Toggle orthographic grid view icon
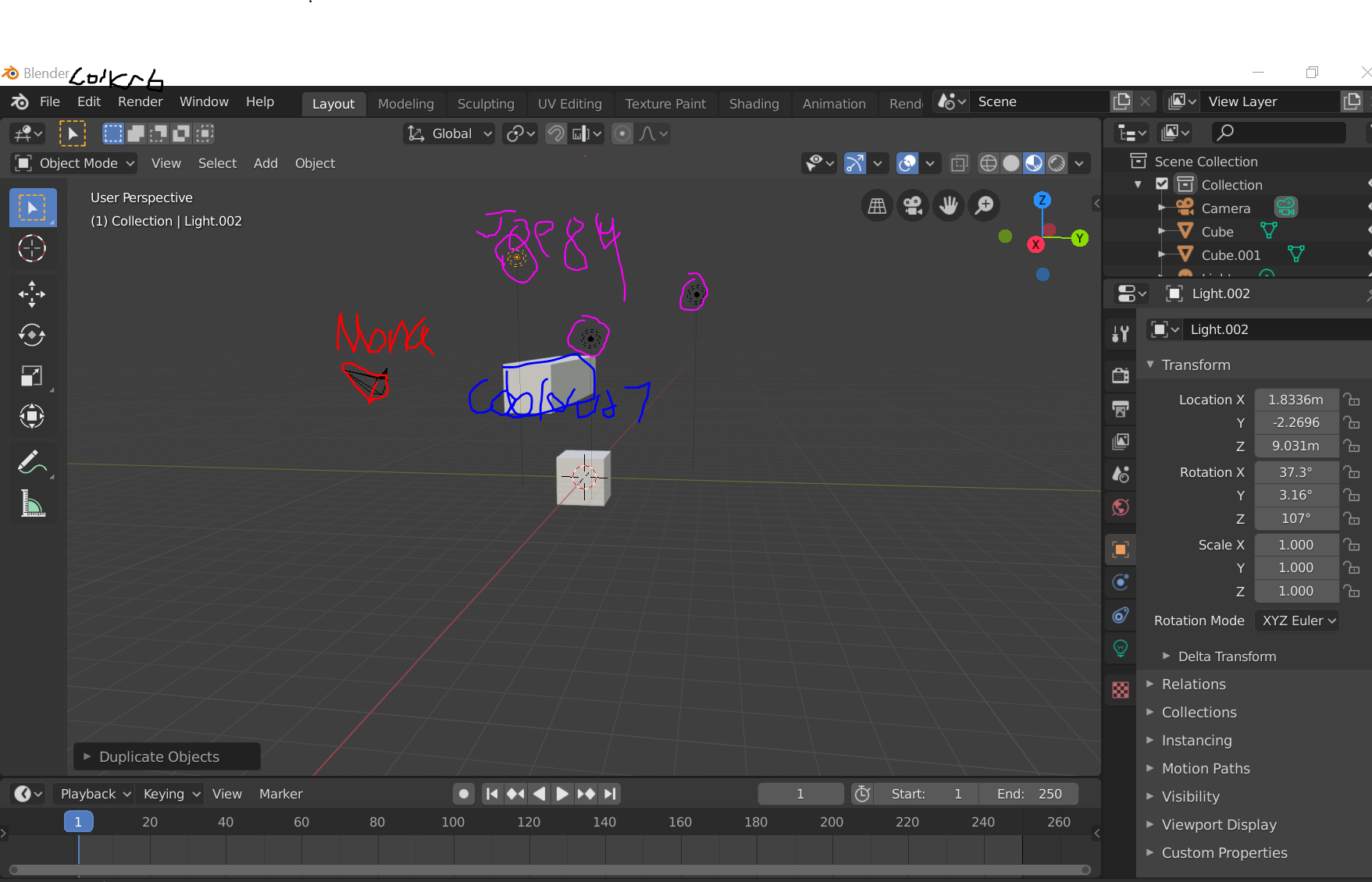Screen dimensions: 1372x882 [x=877, y=206]
